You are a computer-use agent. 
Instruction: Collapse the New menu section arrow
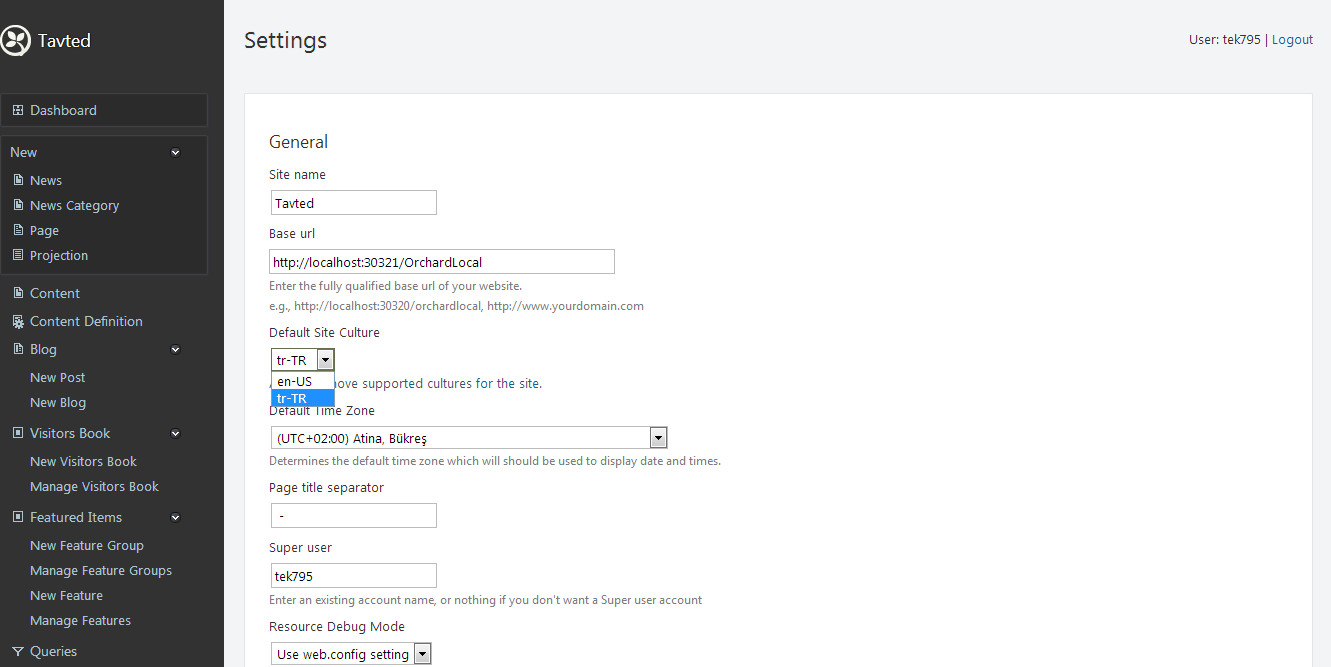point(175,153)
